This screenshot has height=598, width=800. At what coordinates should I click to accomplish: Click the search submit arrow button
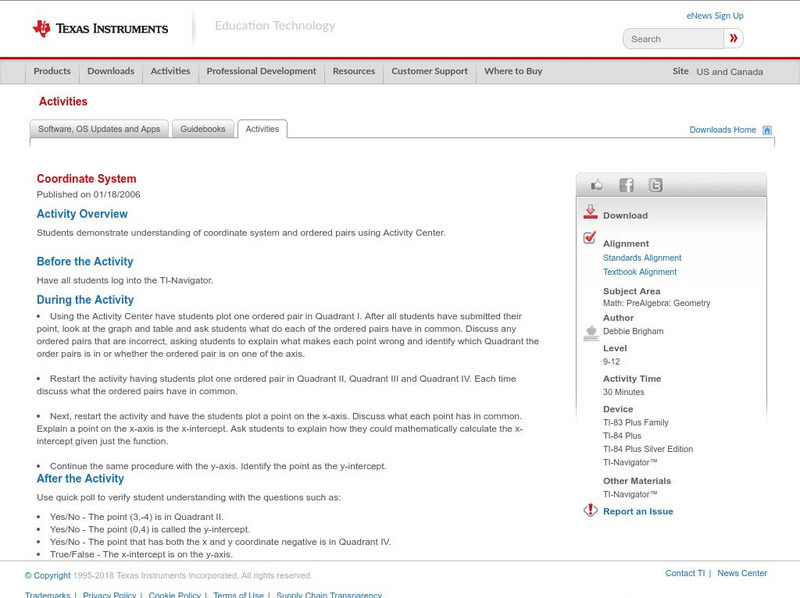click(733, 38)
